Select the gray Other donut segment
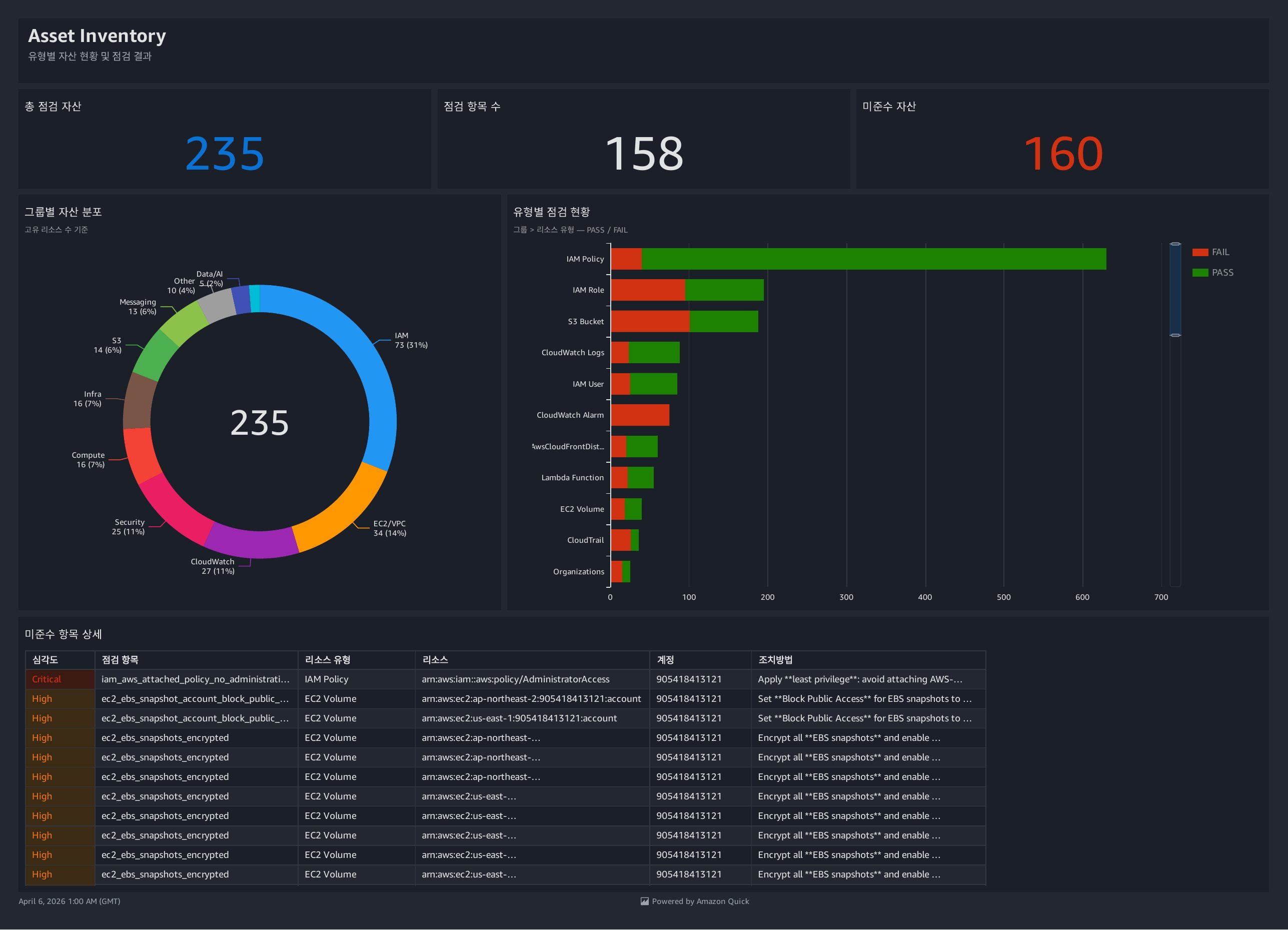 (x=217, y=306)
